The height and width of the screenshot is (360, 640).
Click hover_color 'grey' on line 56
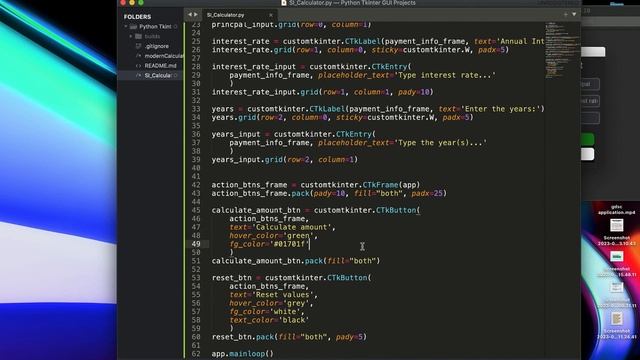(x=296, y=303)
